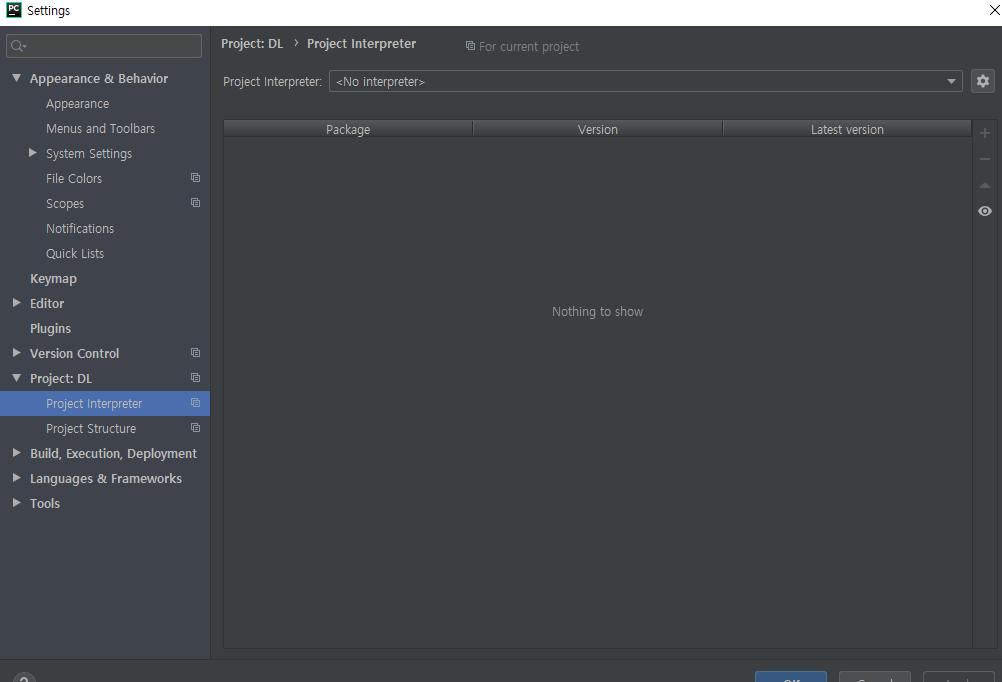The width and height of the screenshot is (1002, 682).
Task: Open File Colors settings
Action: click(x=74, y=178)
